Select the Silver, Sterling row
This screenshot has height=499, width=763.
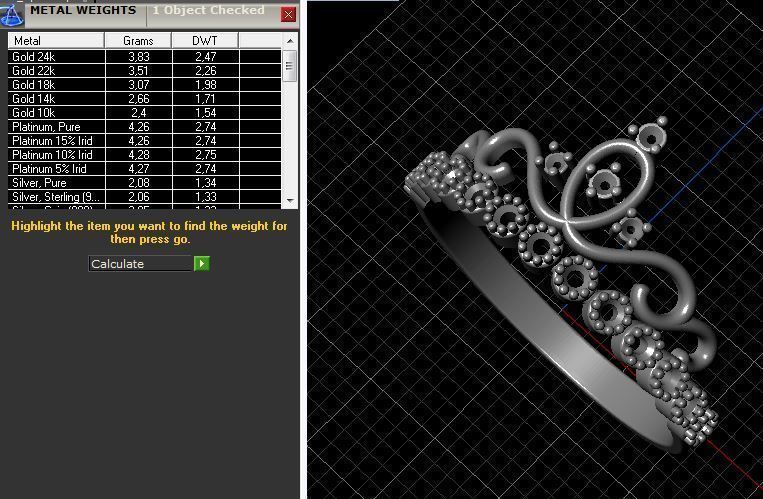click(x=55, y=197)
